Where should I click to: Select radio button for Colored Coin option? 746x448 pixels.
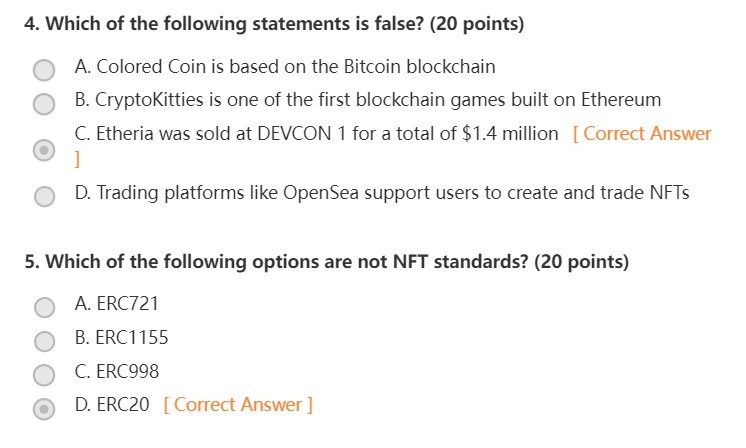pos(44,70)
